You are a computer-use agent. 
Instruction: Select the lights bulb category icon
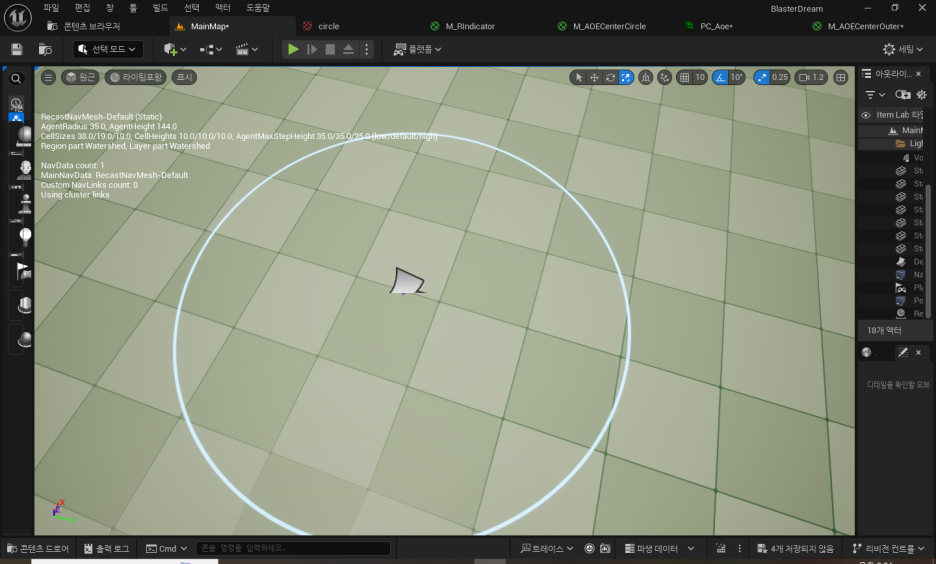(25, 237)
